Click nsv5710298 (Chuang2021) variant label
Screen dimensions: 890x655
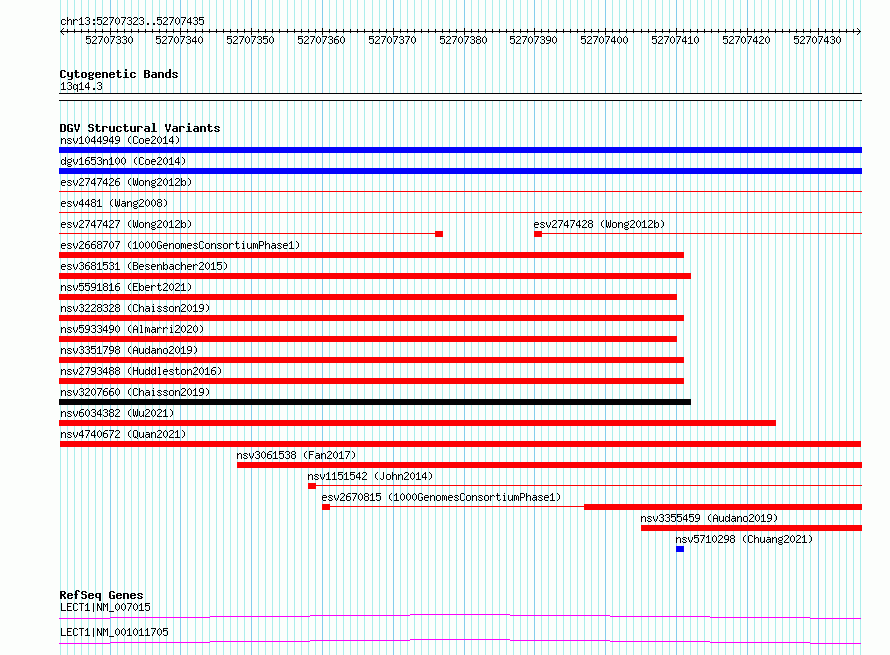pyautogui.click(x=744, y=539)
